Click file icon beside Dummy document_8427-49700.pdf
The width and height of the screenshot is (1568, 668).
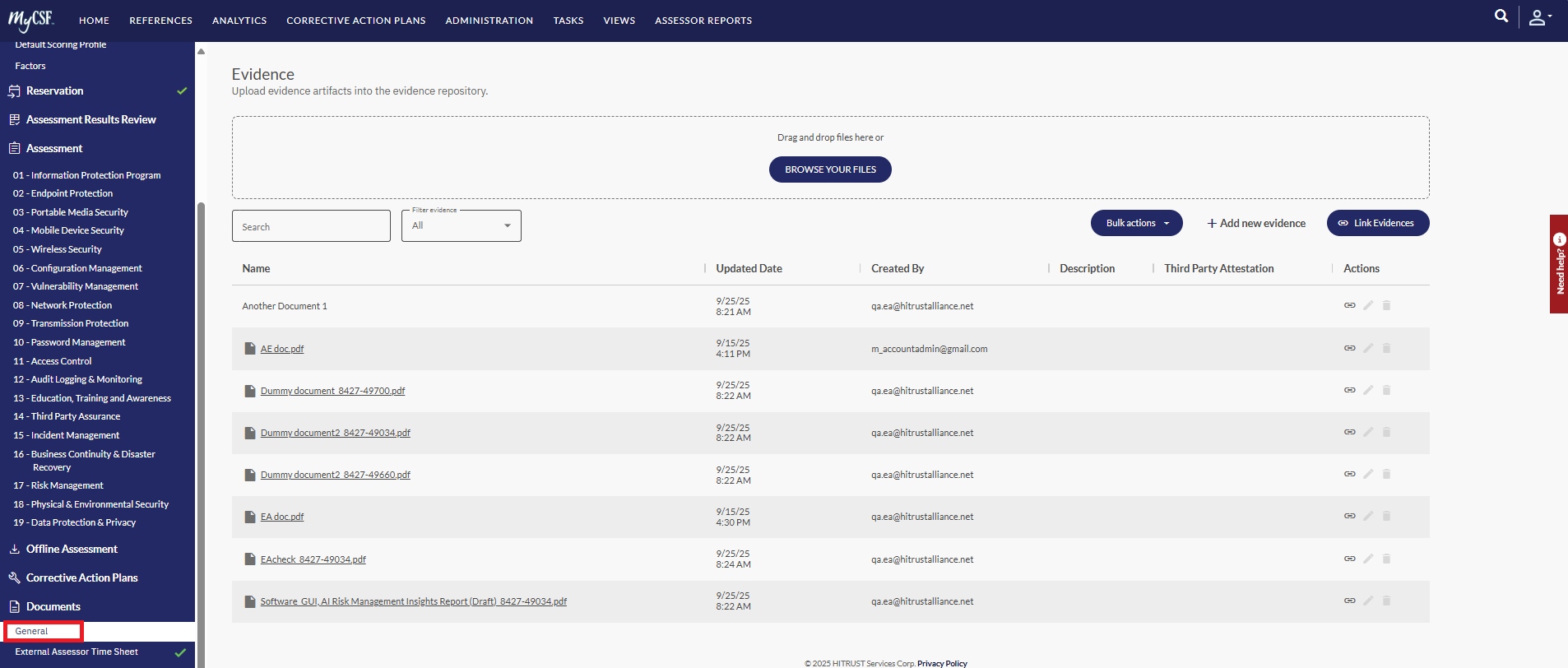coord(250,391)
